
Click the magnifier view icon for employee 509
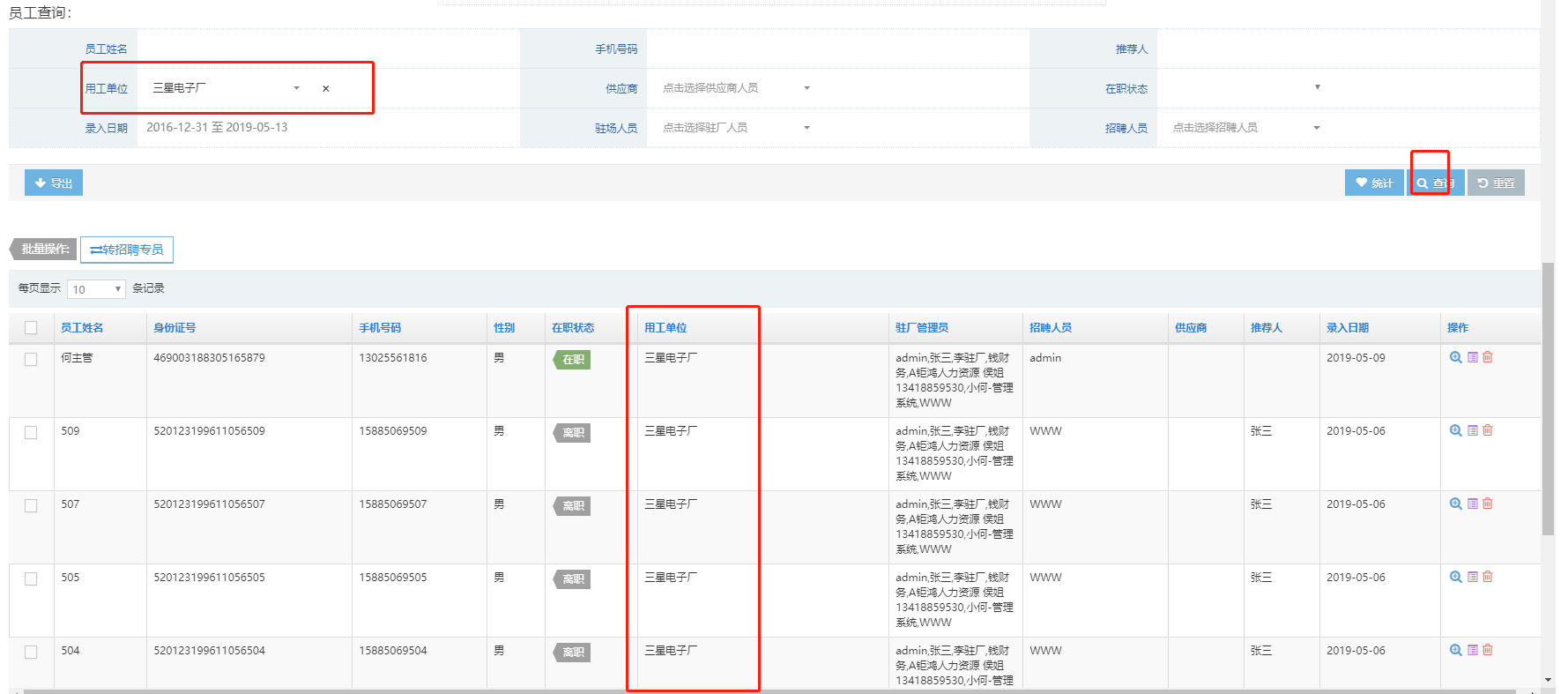pos(1455,430)
